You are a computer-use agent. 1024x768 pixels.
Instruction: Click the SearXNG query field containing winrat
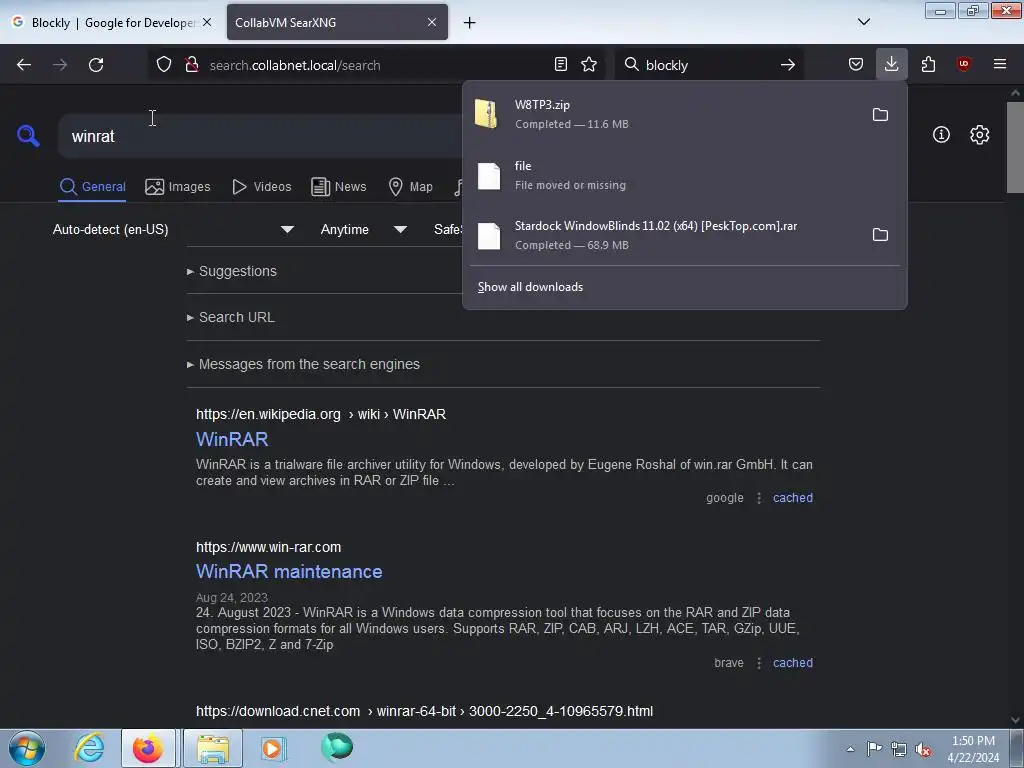coord(261,136)
